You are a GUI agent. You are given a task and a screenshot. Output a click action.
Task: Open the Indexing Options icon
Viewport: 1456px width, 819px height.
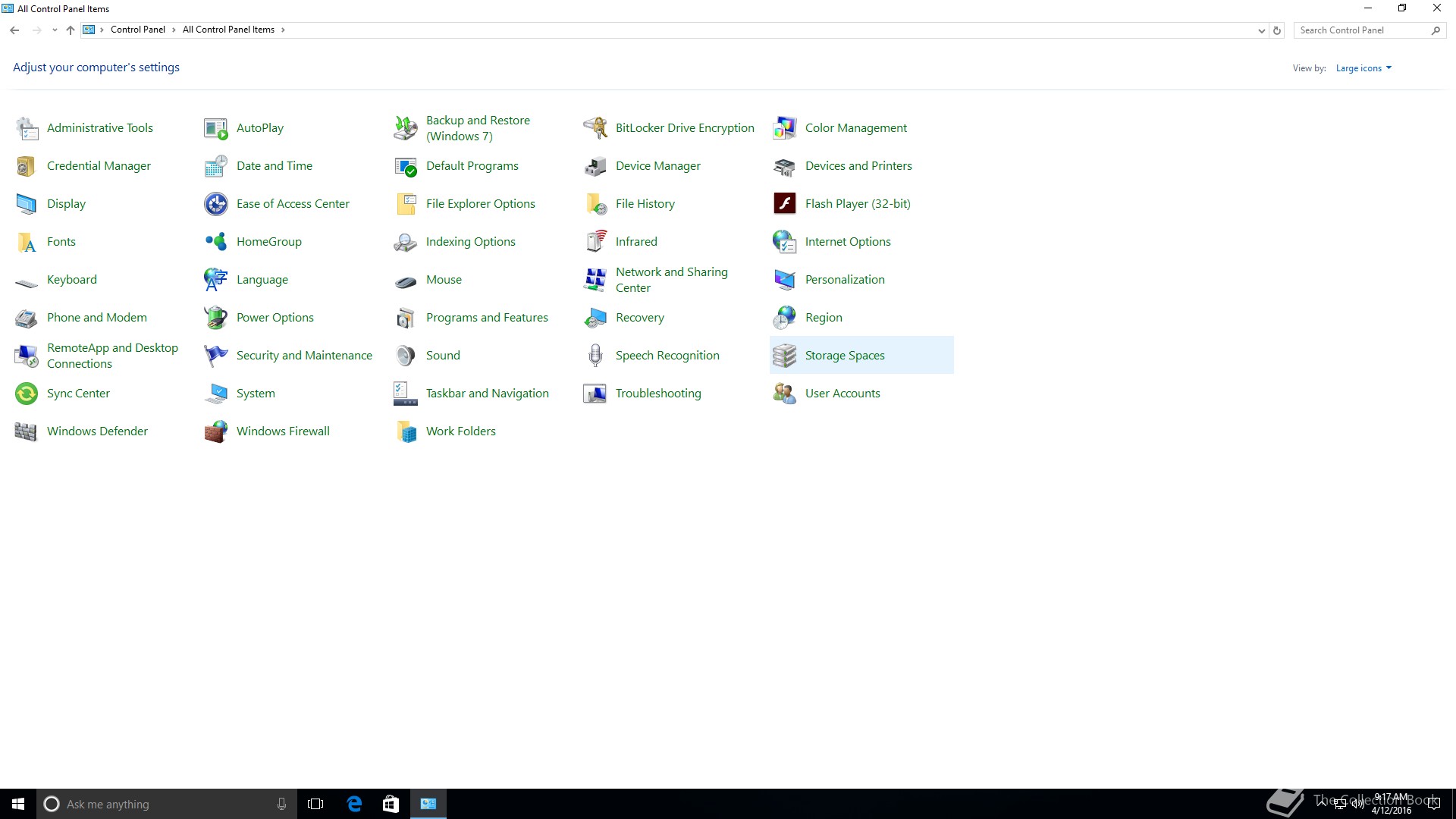[x=406, y=242]
